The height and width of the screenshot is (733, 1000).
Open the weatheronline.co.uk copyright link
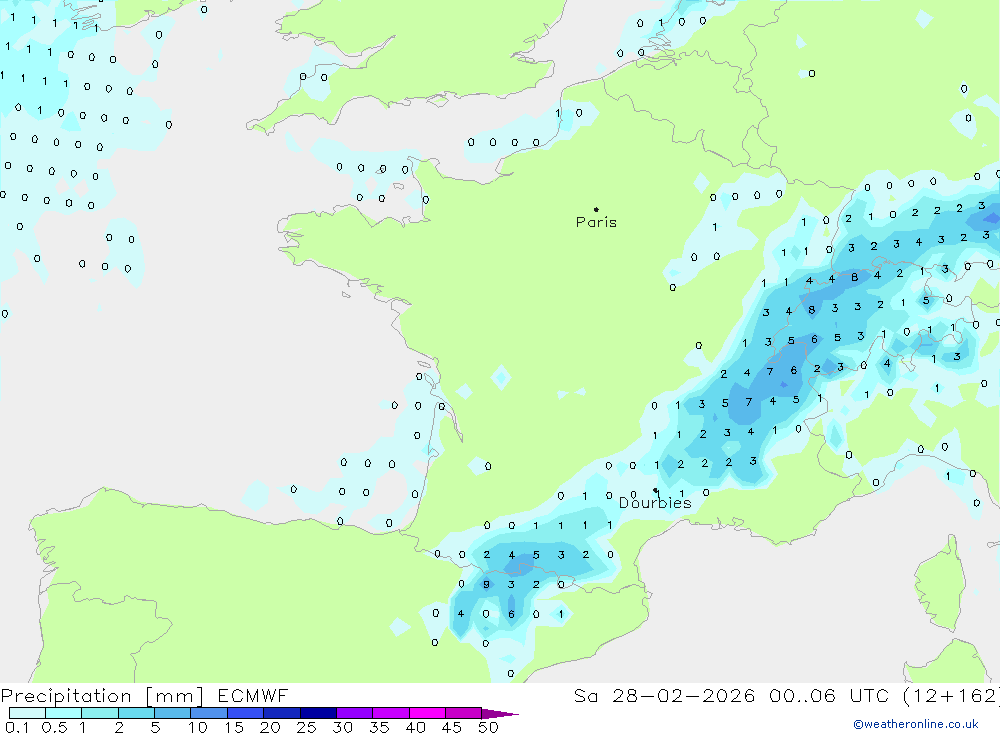(x=916, y=724)
